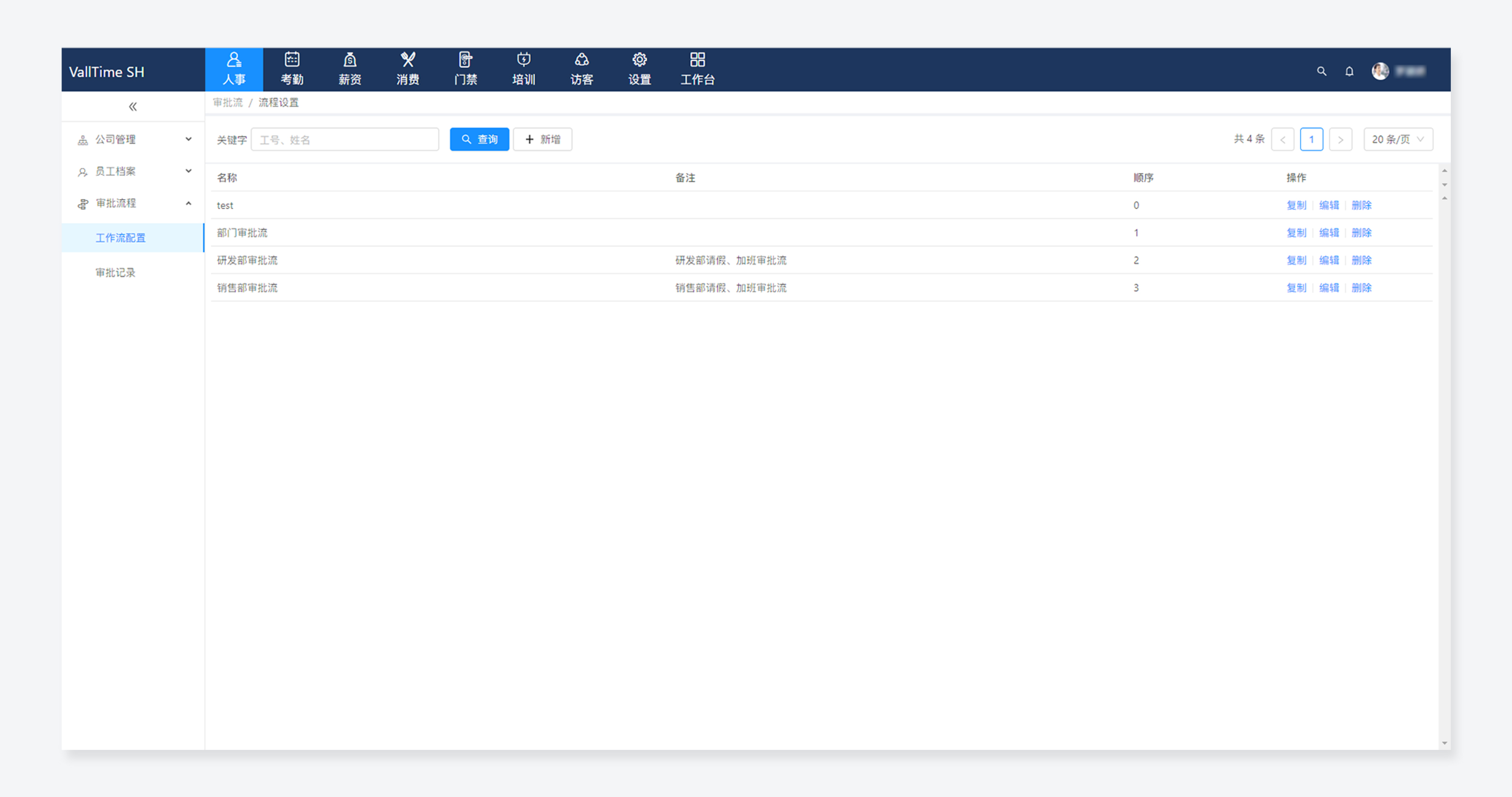Open the 访客 visitor module
The width and height of the screenshot is (1512, 797).
pos(582,69)
